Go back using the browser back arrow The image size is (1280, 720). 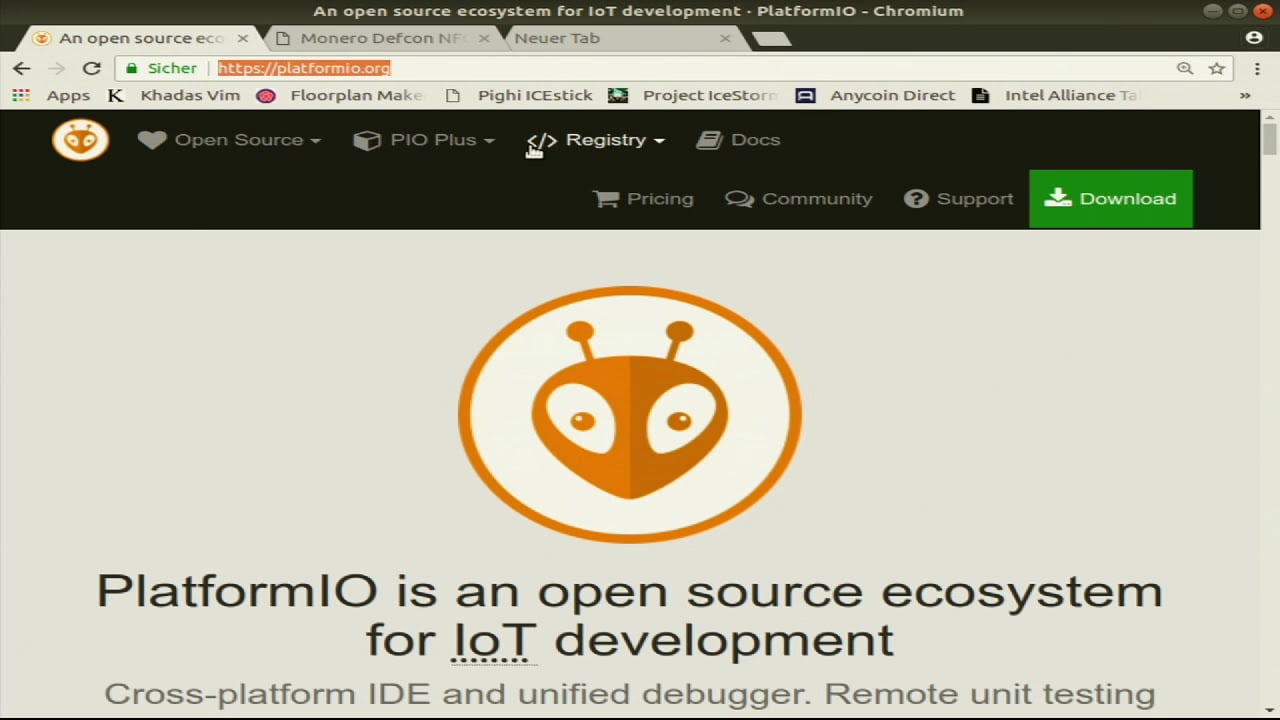(x=22, y=68)
